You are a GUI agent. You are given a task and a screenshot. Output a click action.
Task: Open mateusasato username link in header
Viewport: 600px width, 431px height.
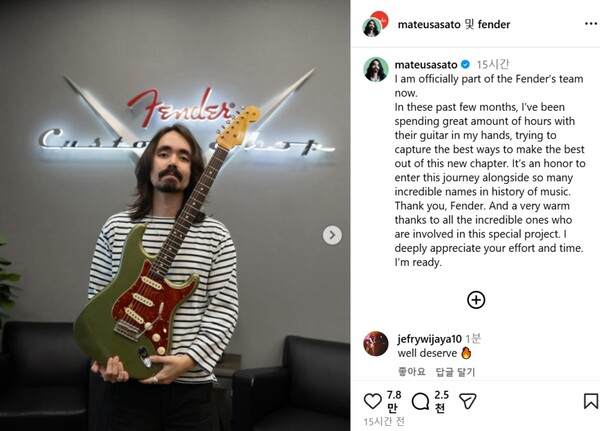429,24
